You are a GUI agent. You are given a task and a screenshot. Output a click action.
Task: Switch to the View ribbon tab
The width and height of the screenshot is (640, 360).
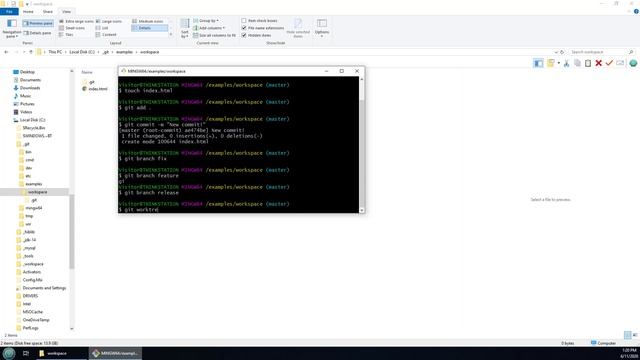point(67,12)
